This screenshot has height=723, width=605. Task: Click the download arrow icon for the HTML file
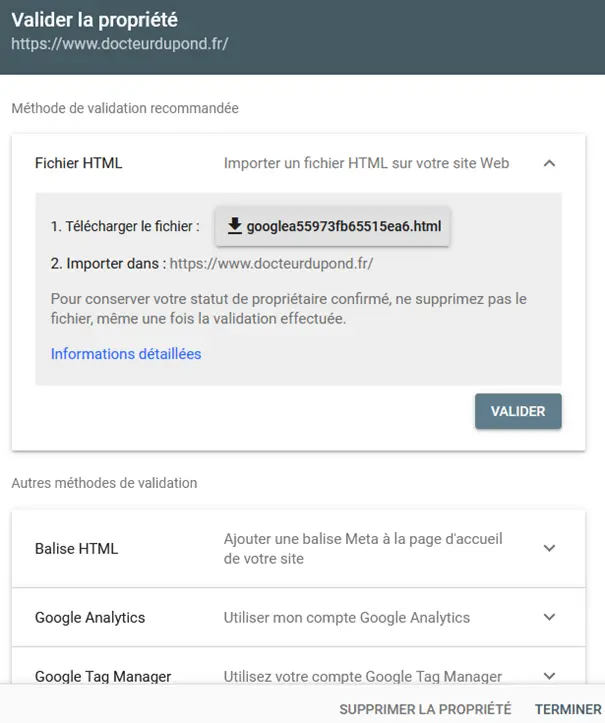(235, 226)
